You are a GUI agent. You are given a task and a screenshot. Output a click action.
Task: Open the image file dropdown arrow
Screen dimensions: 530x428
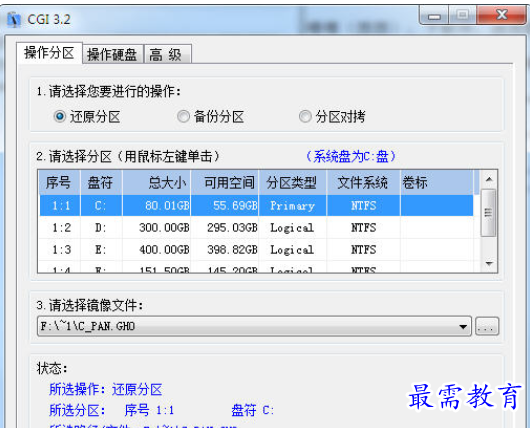[x=463, y=327]
